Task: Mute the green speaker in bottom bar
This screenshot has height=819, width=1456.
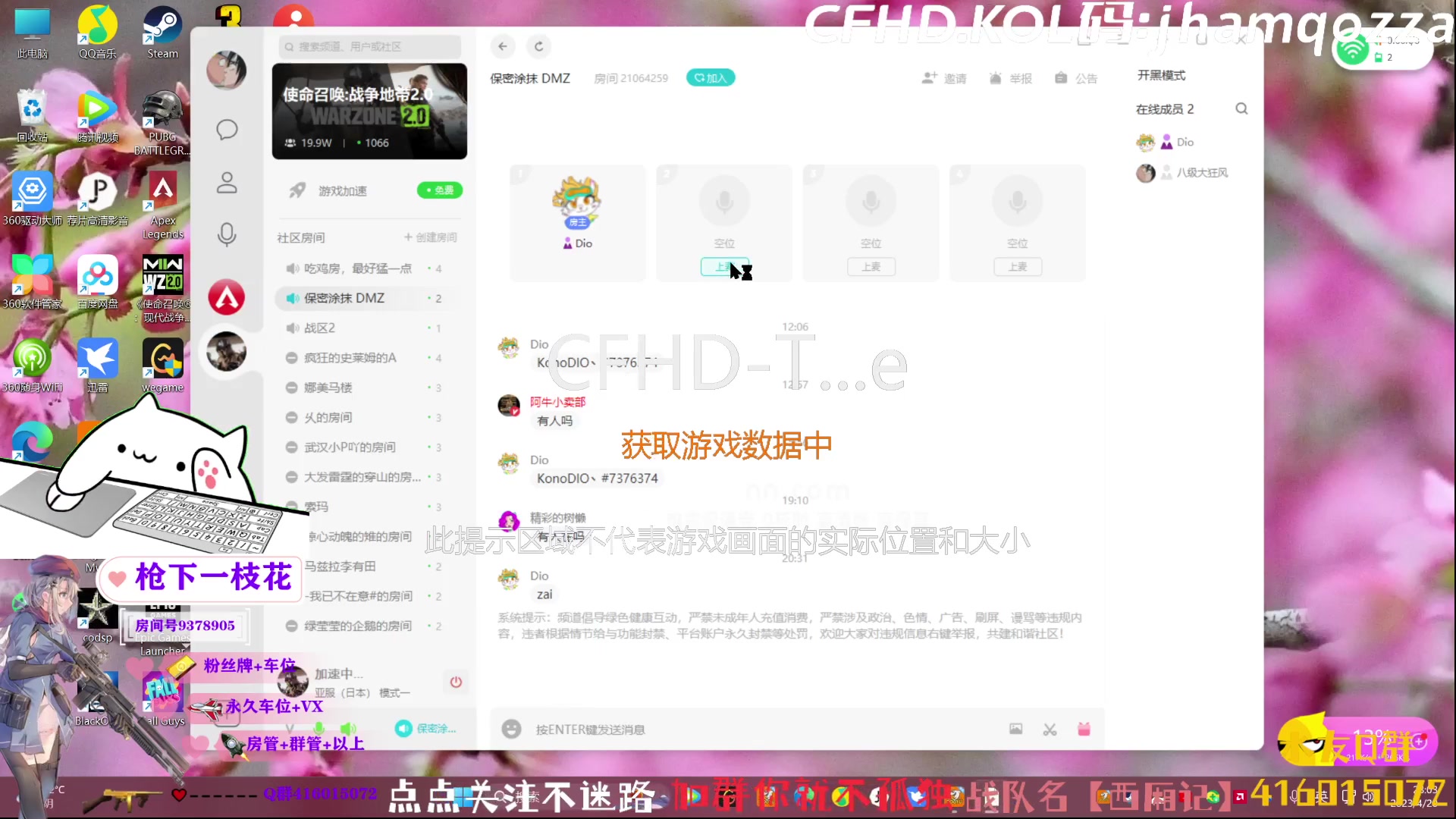Action: (x=348, y=729)
